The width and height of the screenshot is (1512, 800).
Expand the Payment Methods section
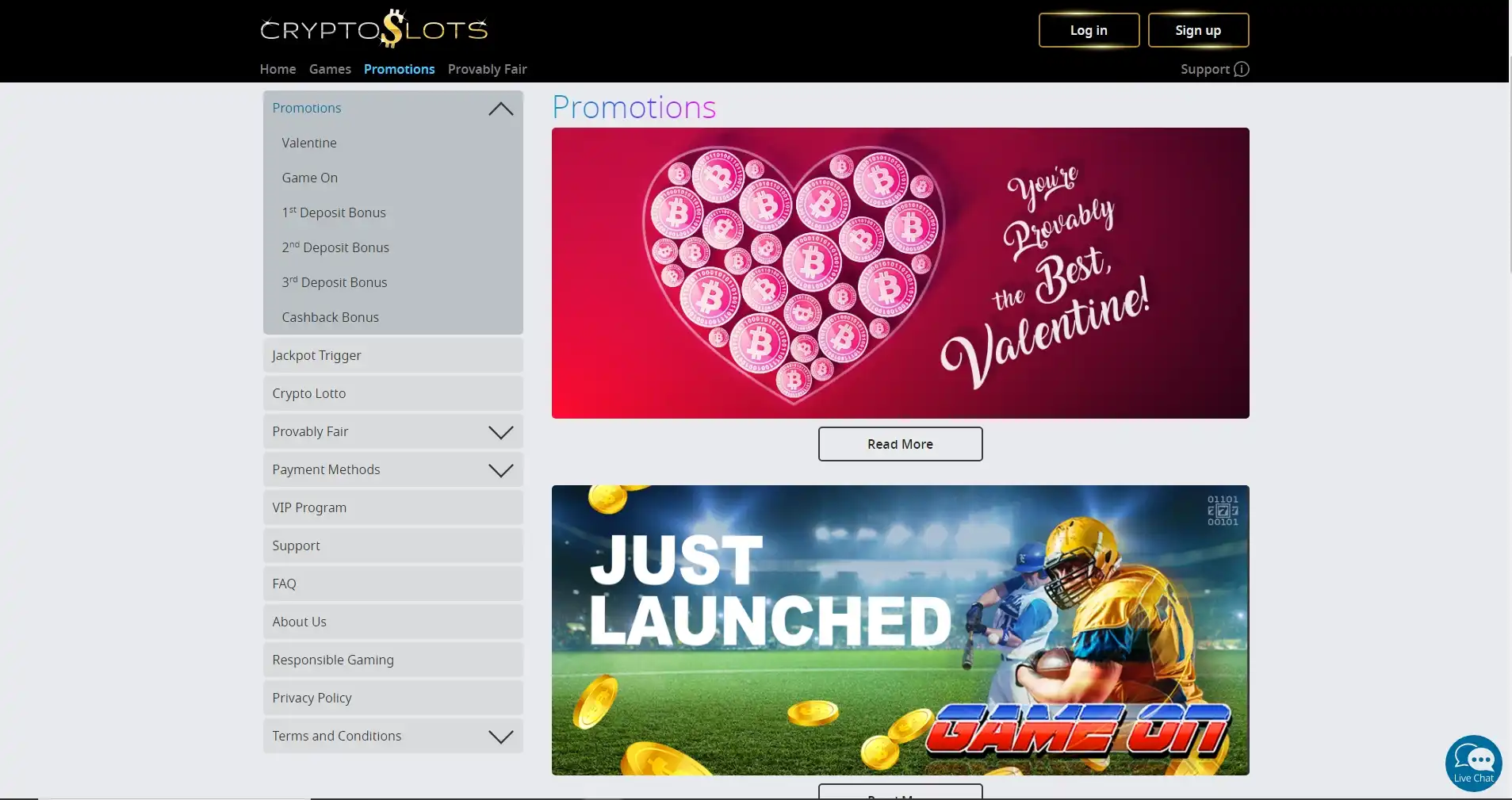point(500,470)
